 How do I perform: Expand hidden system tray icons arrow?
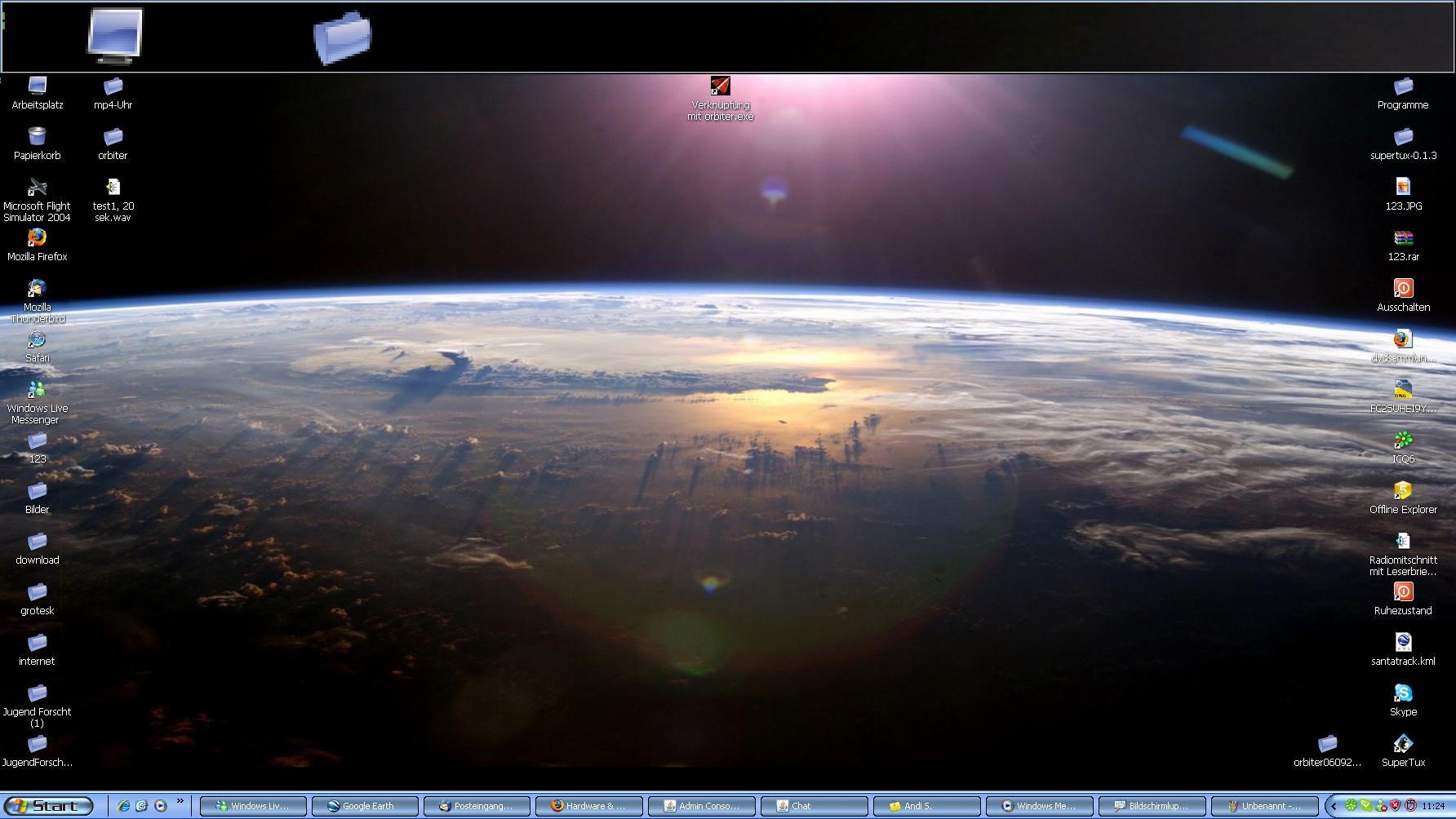[x=1334, y=806]
